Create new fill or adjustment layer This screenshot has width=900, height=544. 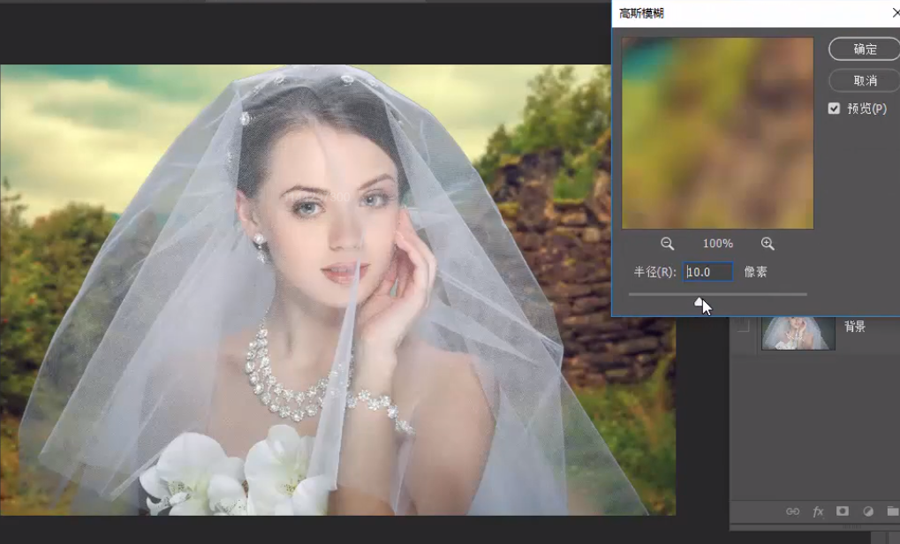point(867,511)
